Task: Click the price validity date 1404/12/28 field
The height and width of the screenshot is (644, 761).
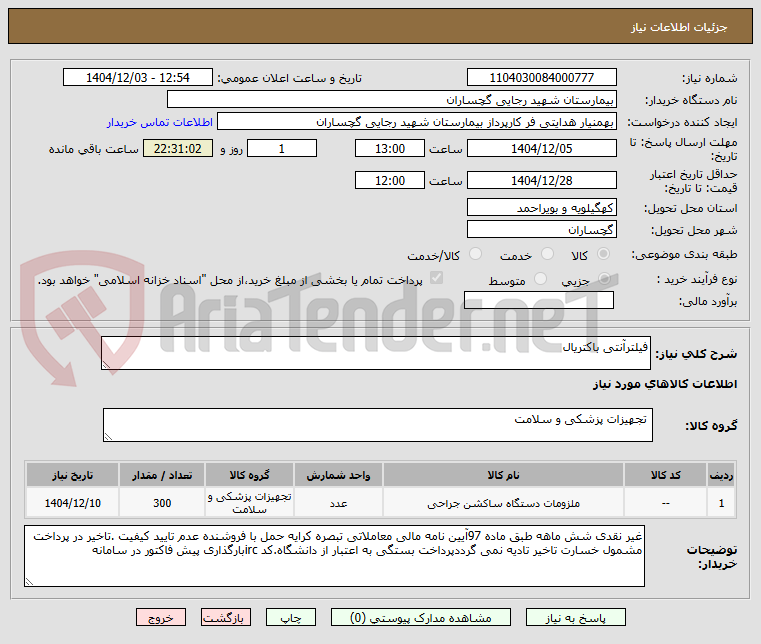Action: coord(542,181)
